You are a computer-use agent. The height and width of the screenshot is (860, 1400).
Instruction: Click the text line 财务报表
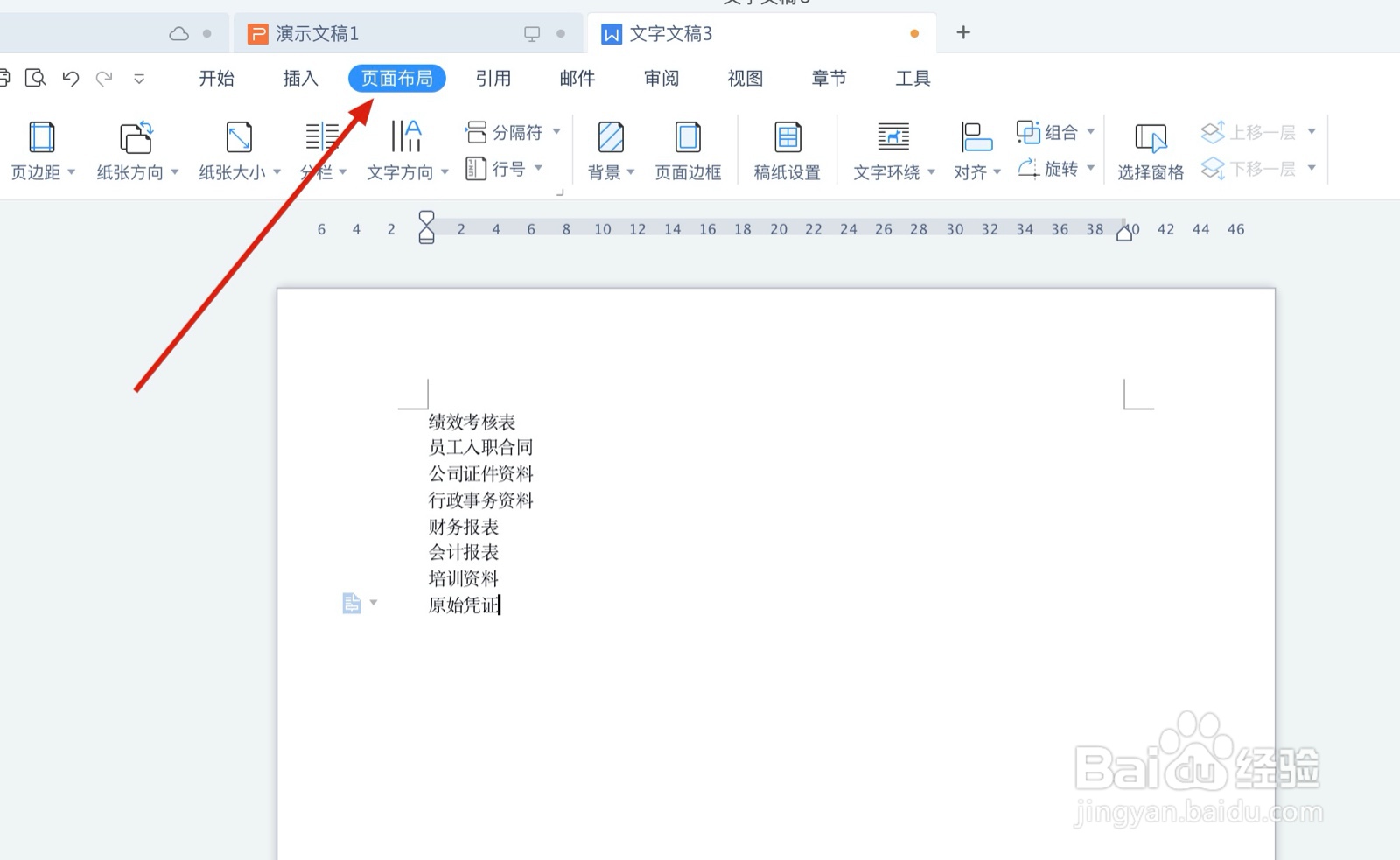coord(463,527)
